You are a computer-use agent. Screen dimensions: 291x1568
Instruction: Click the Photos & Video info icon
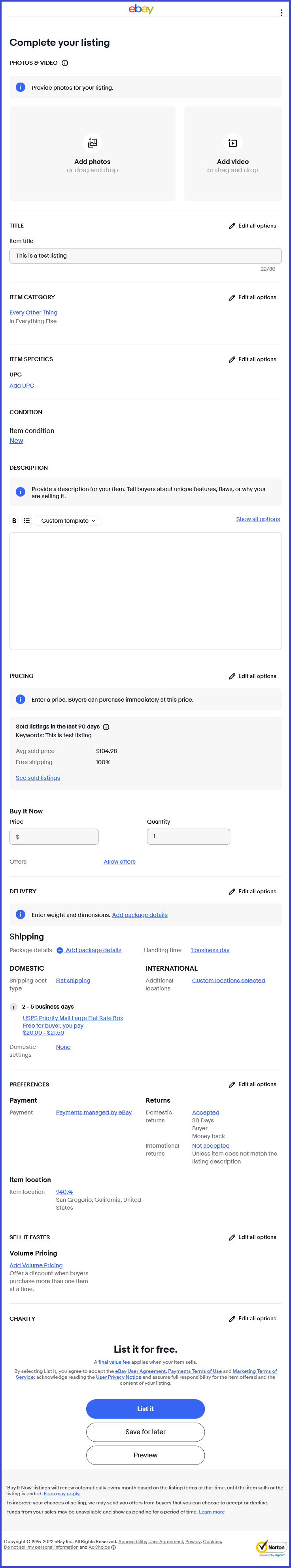[x=65, y=63]
